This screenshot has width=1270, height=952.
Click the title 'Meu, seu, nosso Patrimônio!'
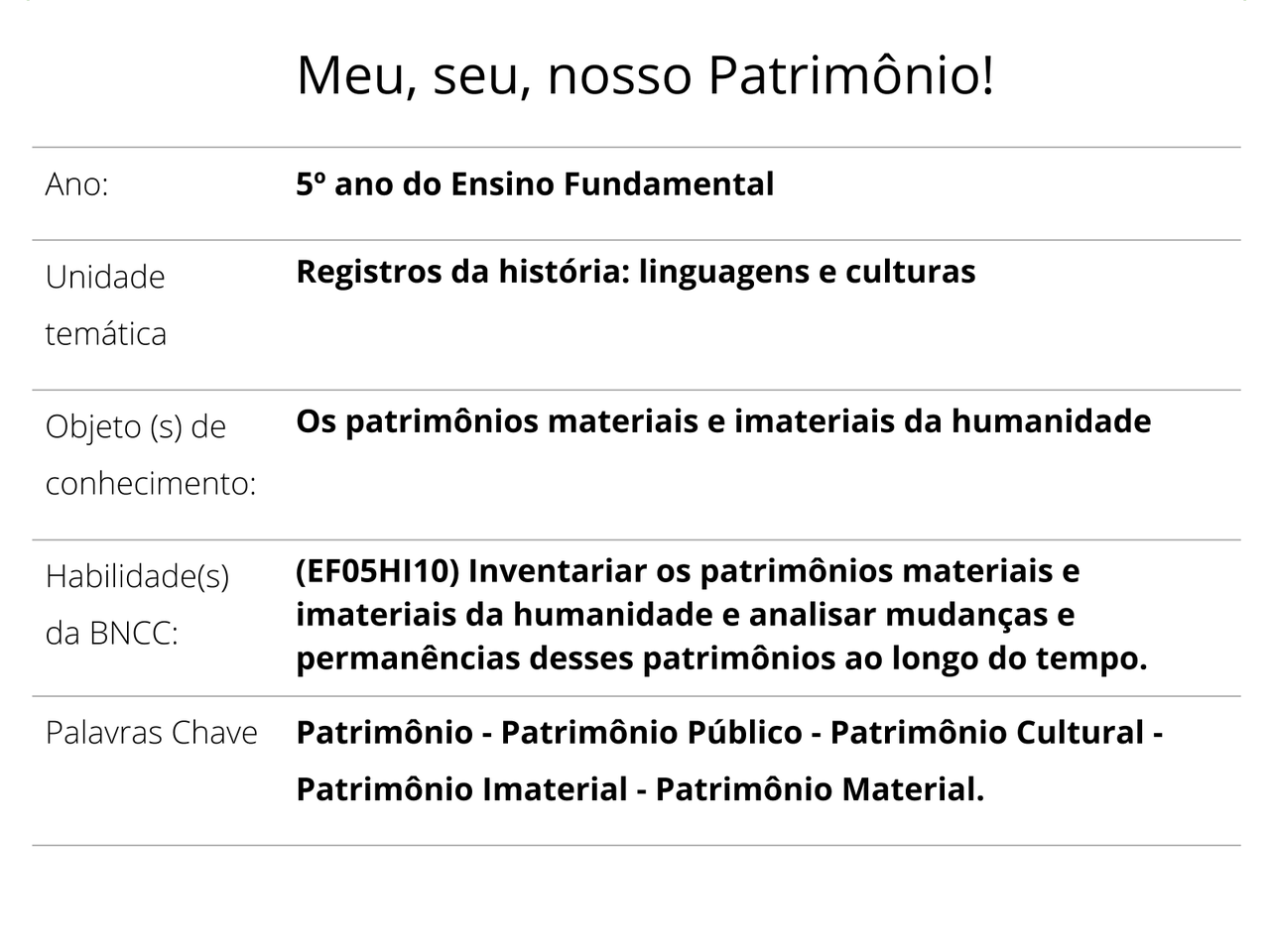(x=645, y=75)
